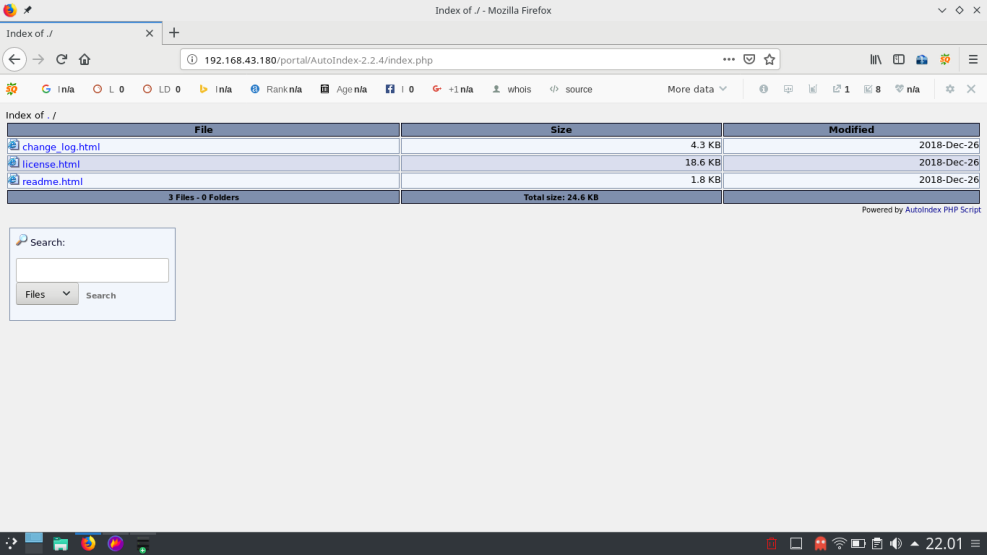Sort listing by Modified column header
This screenshot has width=987, height=555.
(x=851, y=130)
